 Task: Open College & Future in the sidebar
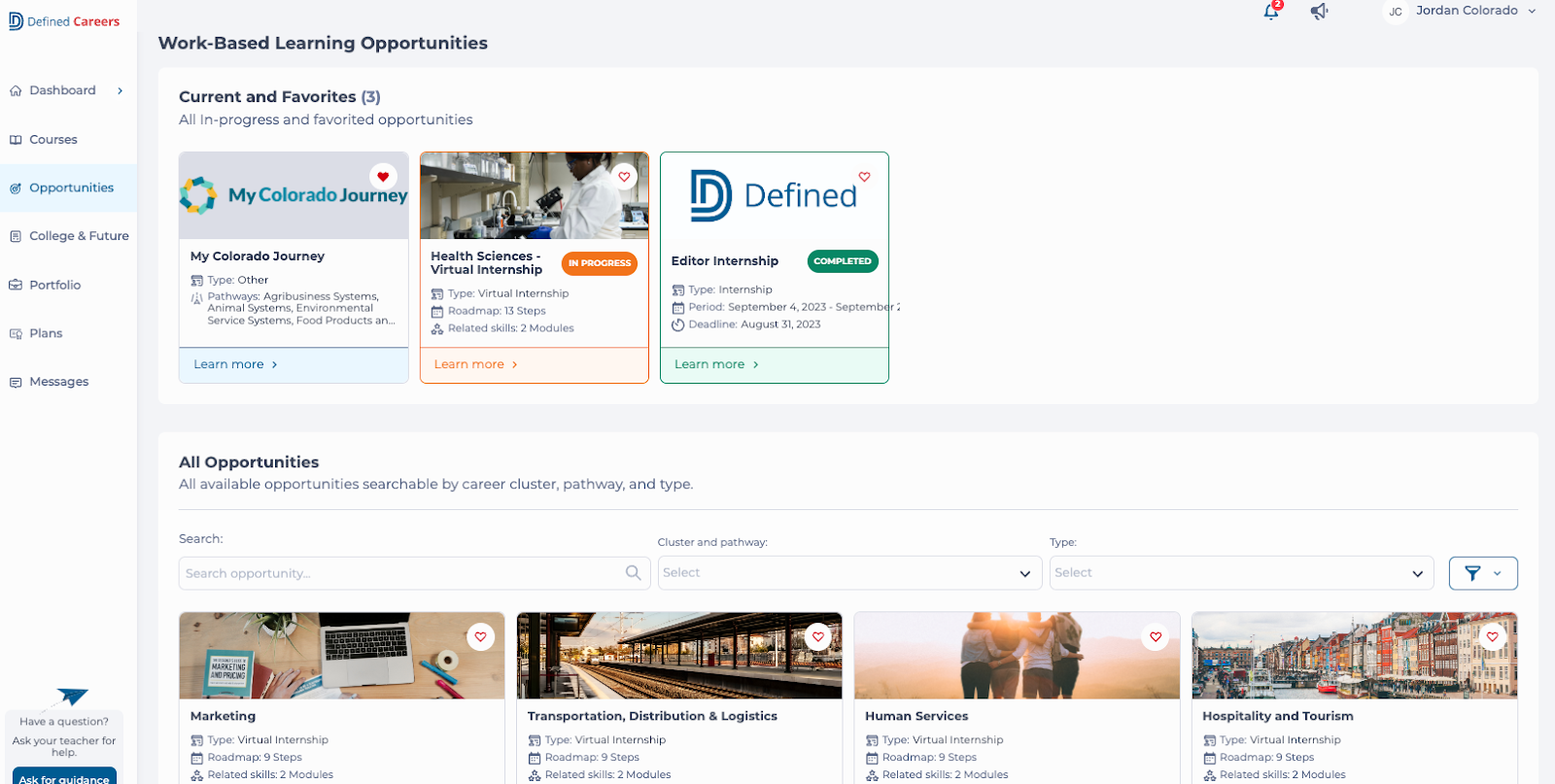pyautogui.click(x=70, y=236)
